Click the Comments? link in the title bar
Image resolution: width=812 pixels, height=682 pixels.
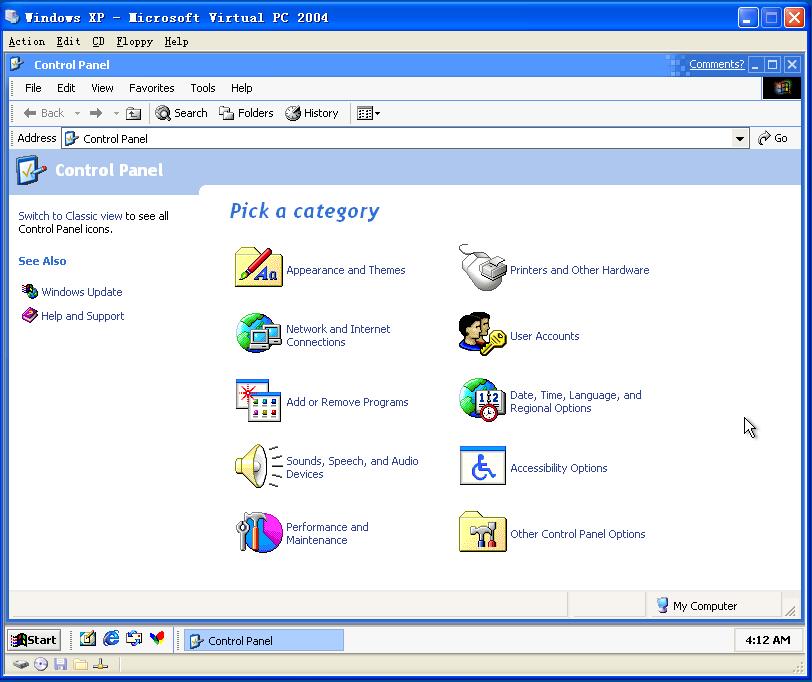(716, 64)
